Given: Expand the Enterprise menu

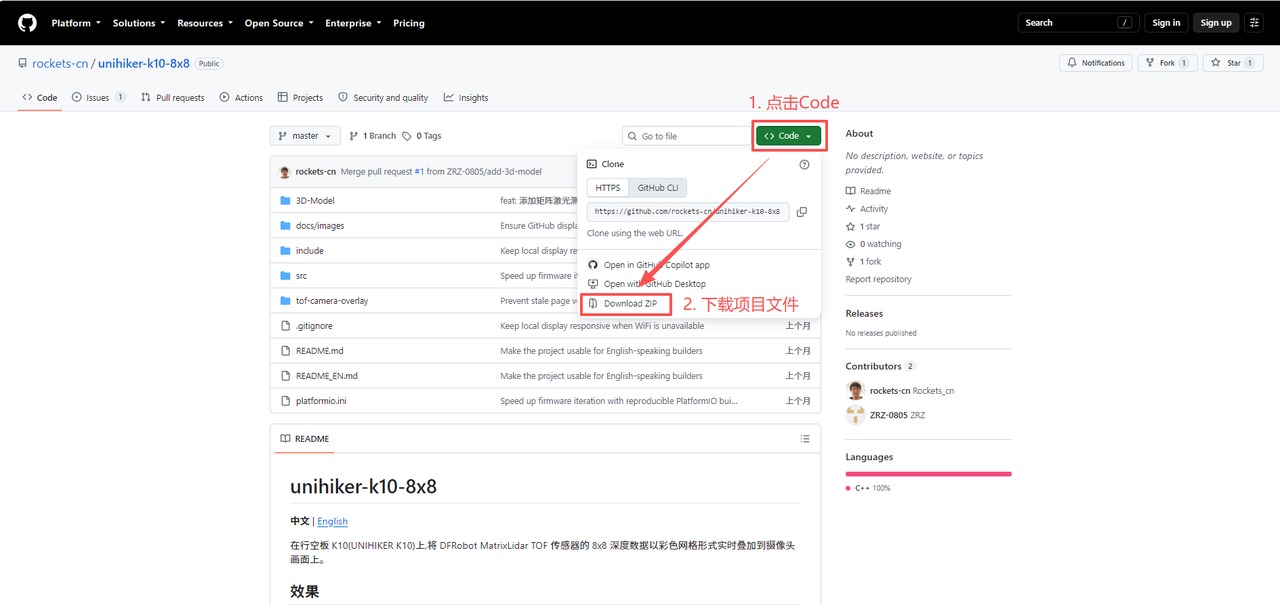Looking at the screenshot, I should click(x=353, y=23).
